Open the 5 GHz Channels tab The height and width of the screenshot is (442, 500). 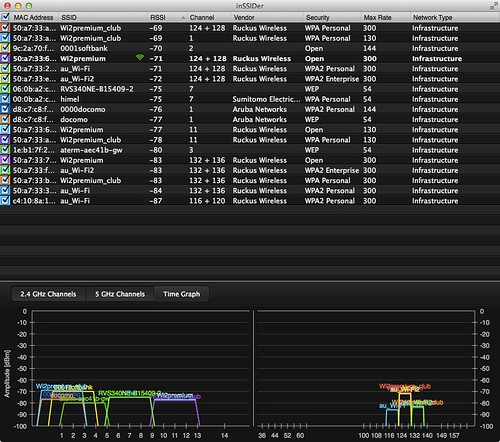pyautogui.click(x=120, y=294)
